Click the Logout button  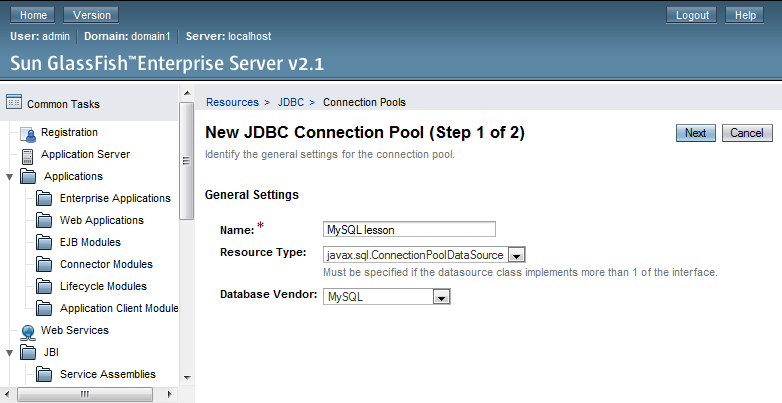[x=692, y=15]
